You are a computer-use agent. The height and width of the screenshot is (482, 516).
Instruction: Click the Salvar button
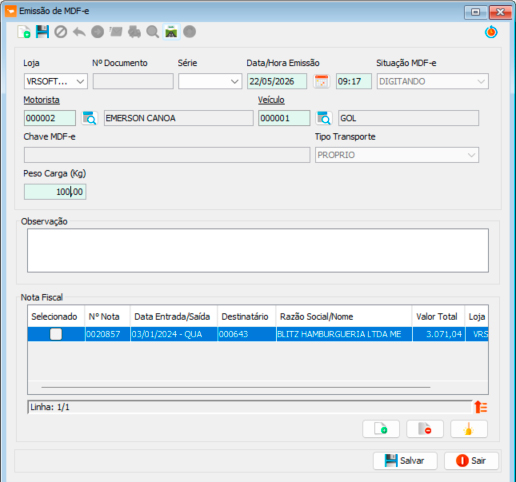405,461
